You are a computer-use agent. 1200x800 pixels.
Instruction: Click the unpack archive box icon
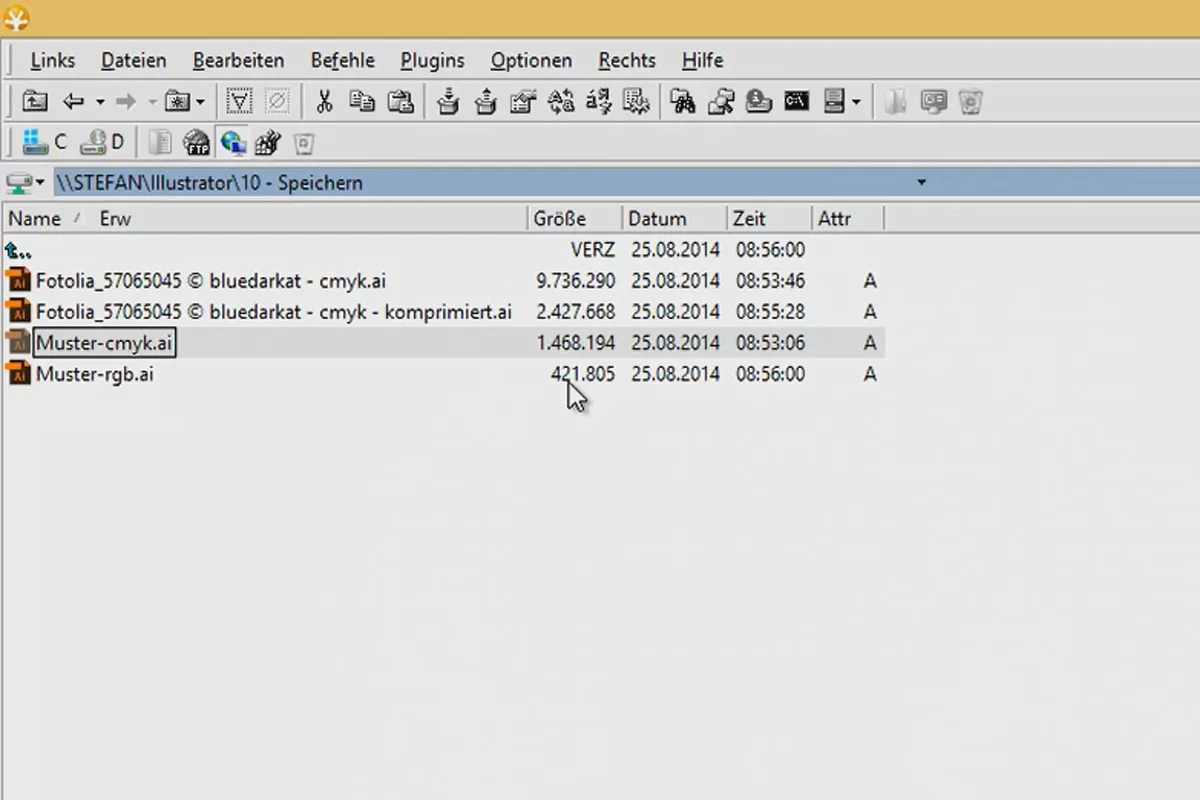[x=485, y=101]
